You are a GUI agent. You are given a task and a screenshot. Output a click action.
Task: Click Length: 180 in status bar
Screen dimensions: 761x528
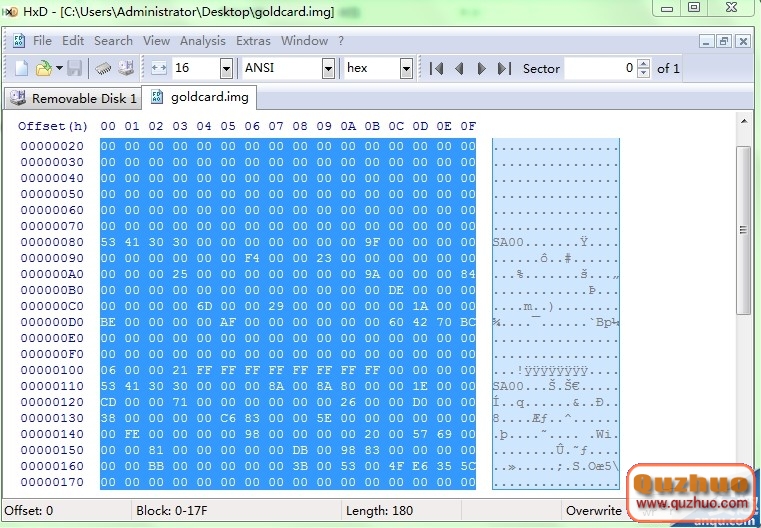tap(379, 511)
